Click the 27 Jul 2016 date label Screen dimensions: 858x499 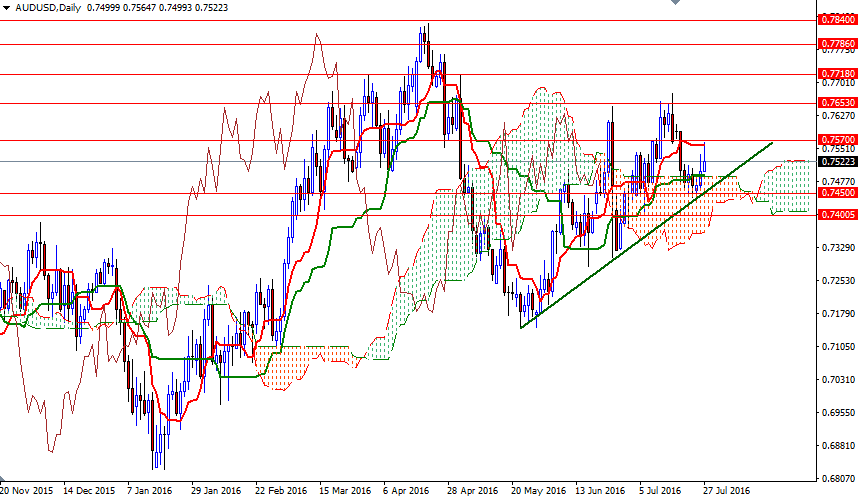(x=727, y=490)
